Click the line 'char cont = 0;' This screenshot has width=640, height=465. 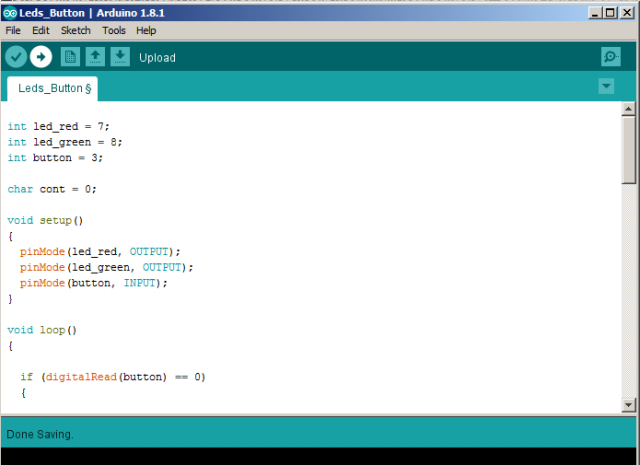[52, 189]
